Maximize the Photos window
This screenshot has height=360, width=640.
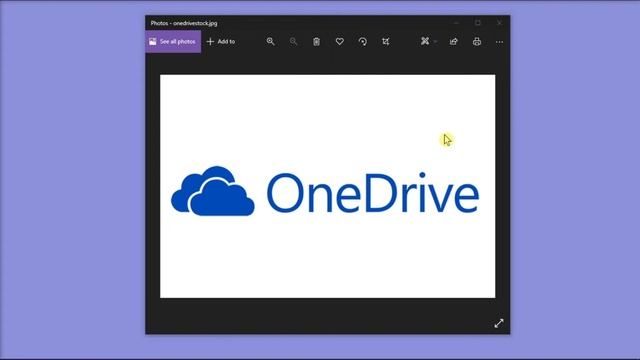pos(478,23)
